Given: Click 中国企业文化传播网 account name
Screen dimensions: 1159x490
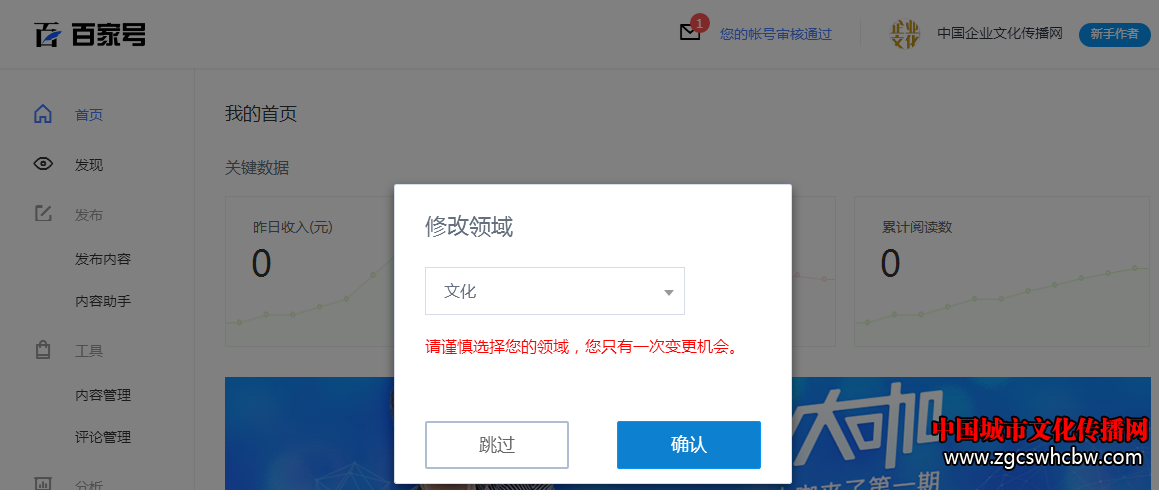Looking at the screenshot, I should (x=999, y=34).
